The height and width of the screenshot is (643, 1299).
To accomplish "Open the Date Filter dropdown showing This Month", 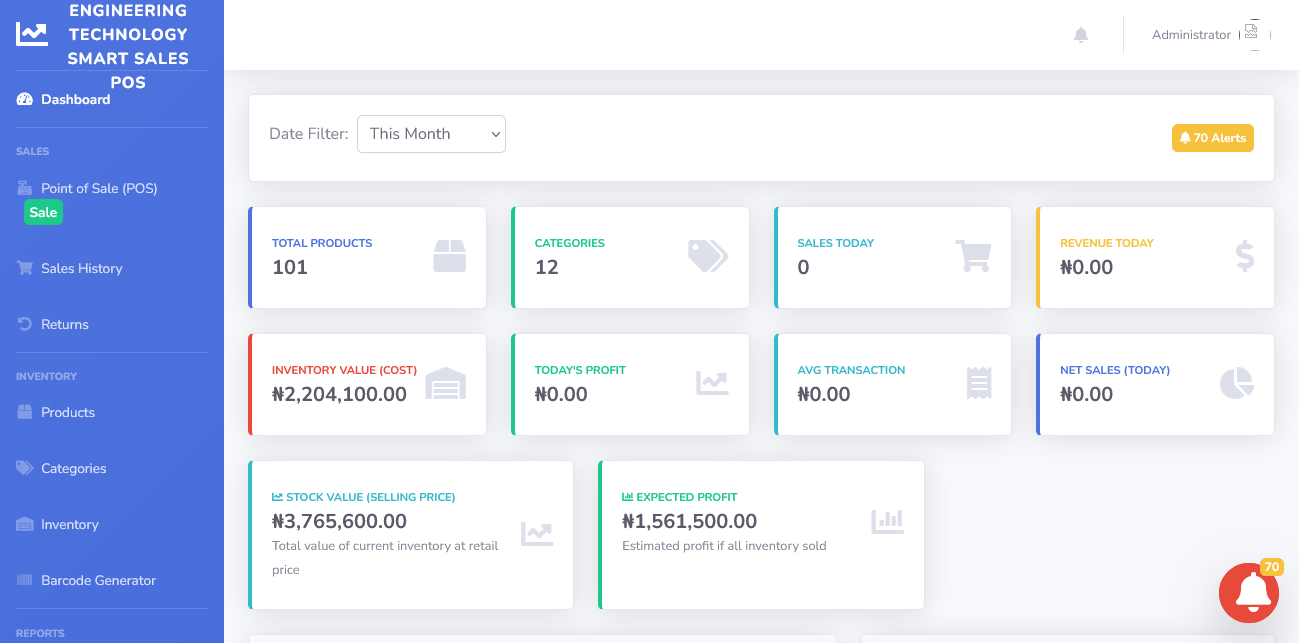I will pyautogui.click(x=431, y=134).
